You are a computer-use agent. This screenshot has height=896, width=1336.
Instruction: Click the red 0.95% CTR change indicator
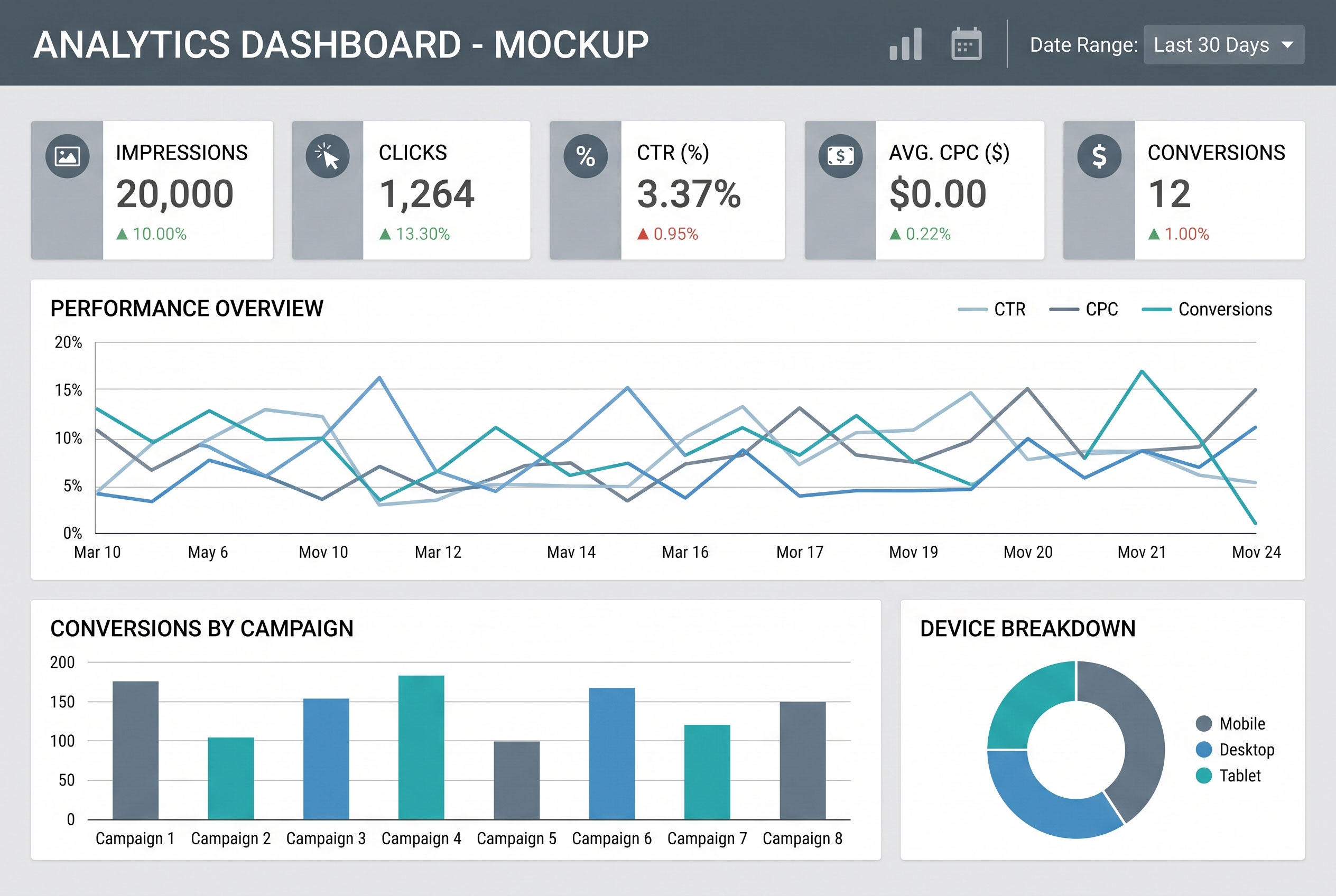[x=667, y=234]
